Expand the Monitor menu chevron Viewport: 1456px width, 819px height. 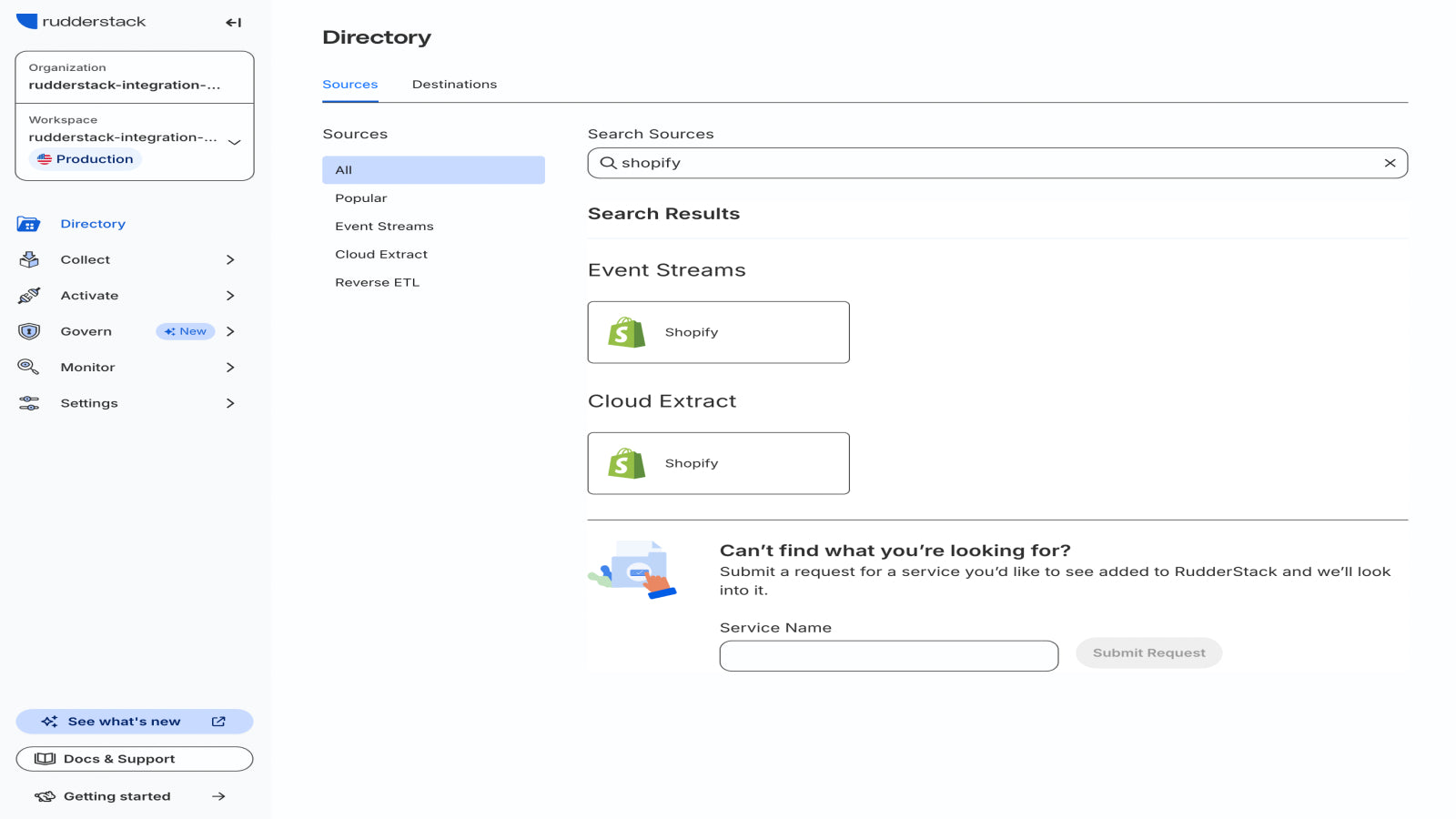230,368
